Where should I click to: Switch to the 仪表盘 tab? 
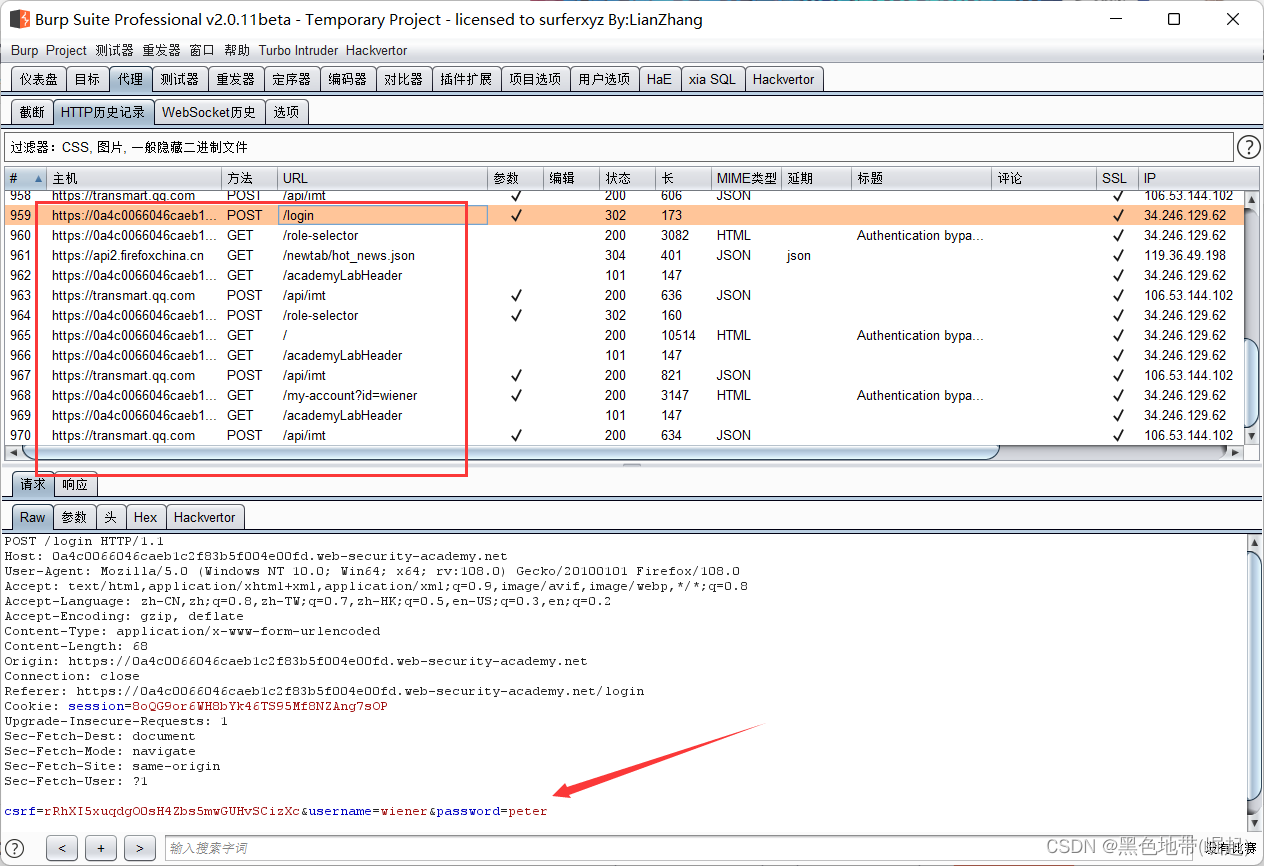(x=39, y=79)
